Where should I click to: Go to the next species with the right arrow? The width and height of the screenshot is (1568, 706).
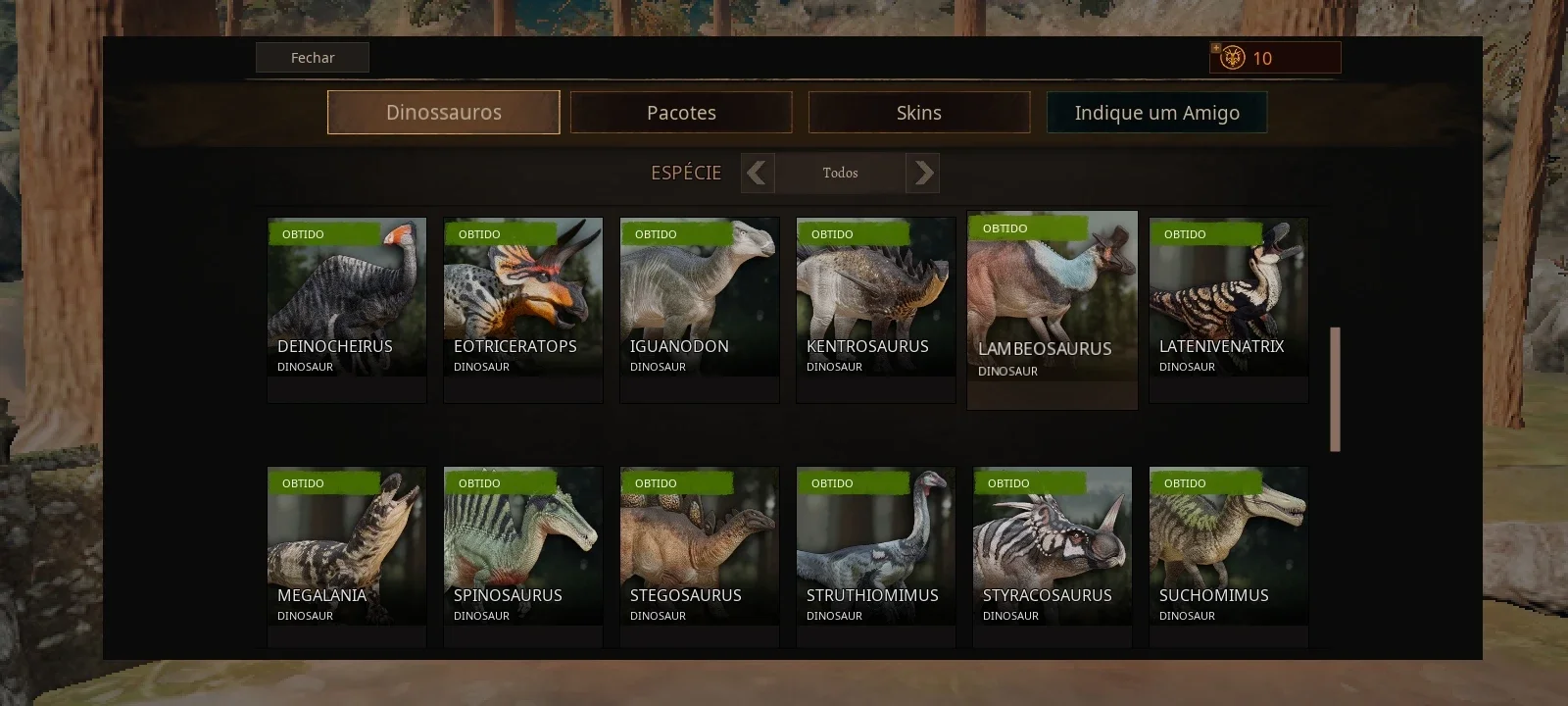(922, 173)
